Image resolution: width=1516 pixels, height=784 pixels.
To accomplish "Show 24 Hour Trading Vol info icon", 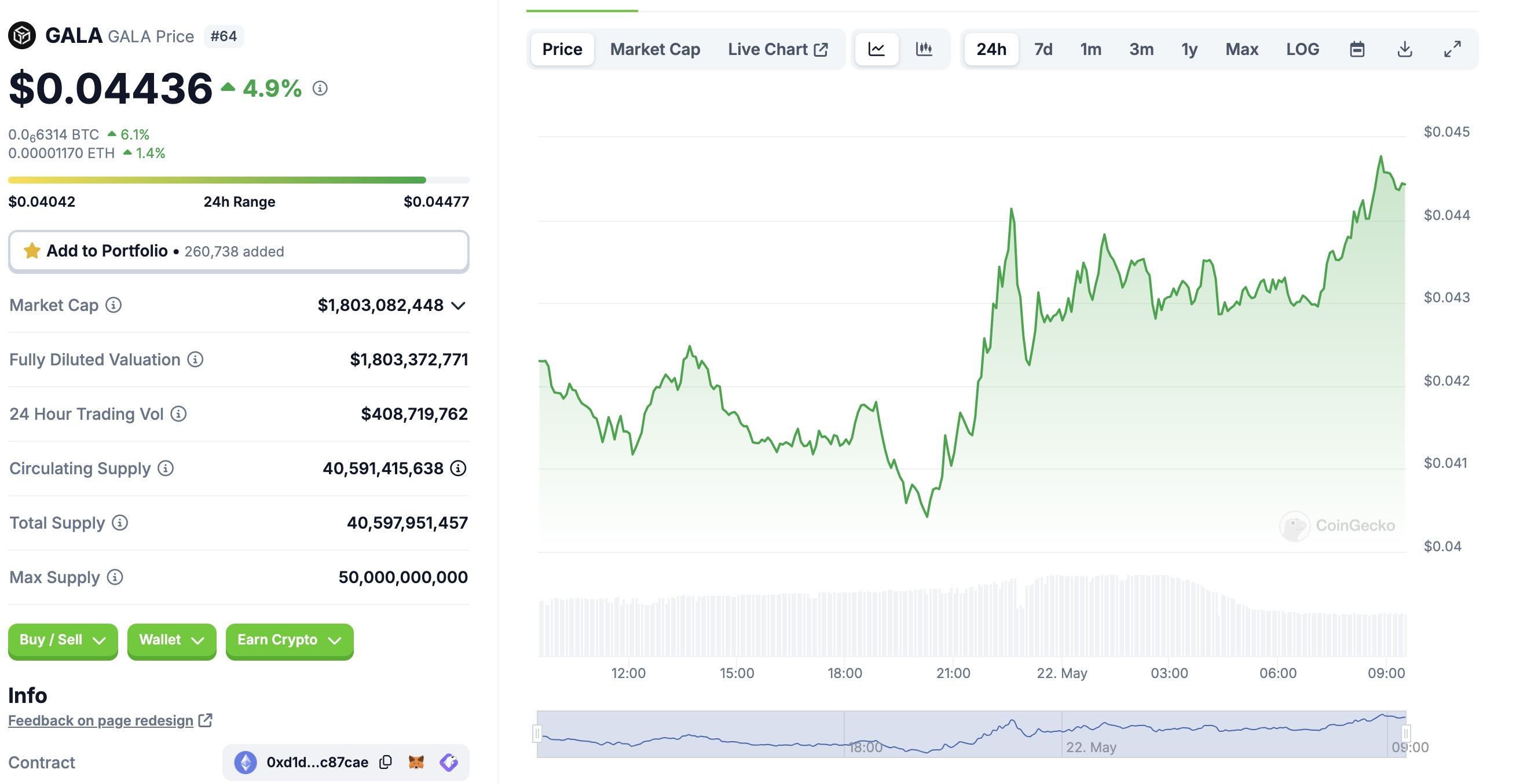I will pos(179,415).
